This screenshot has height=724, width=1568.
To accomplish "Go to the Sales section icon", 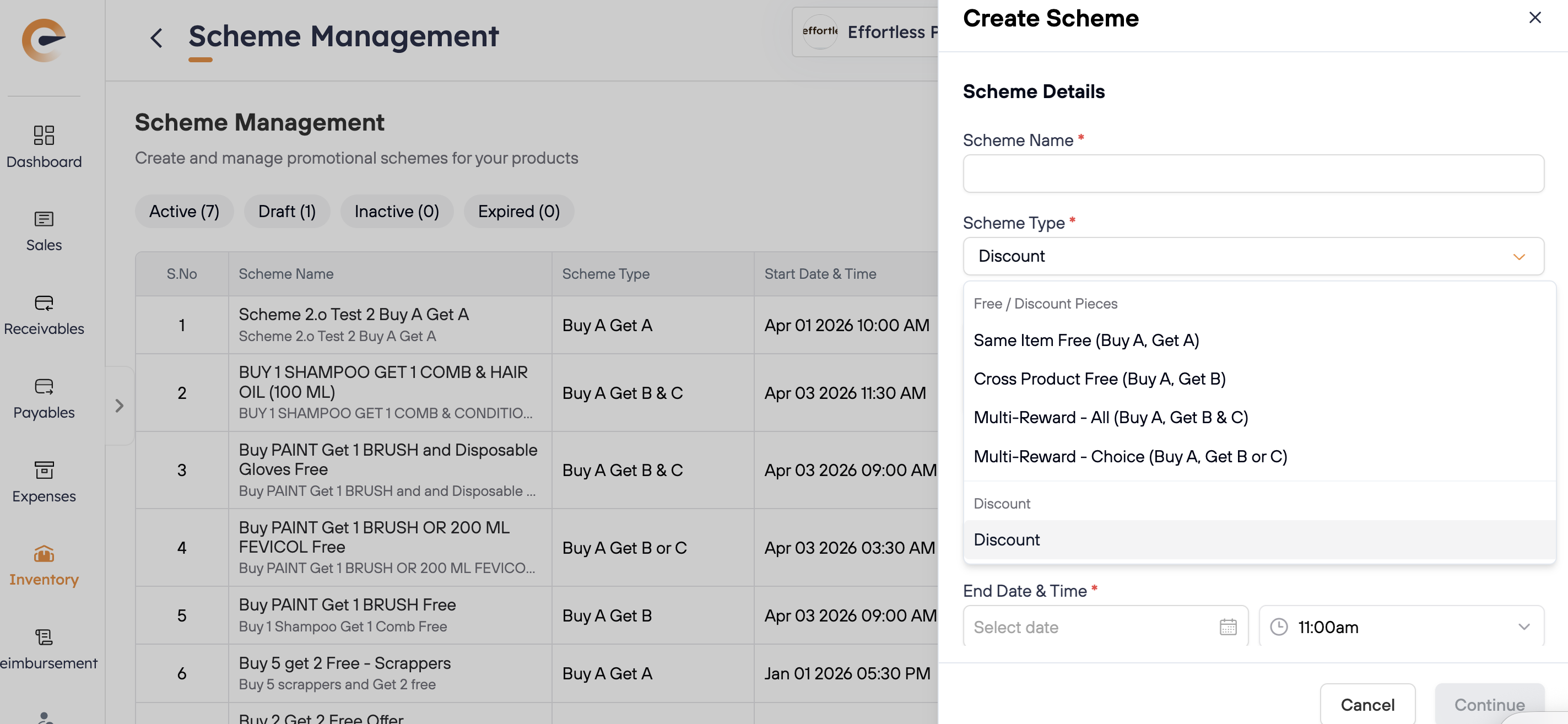I will pos(44,219).
